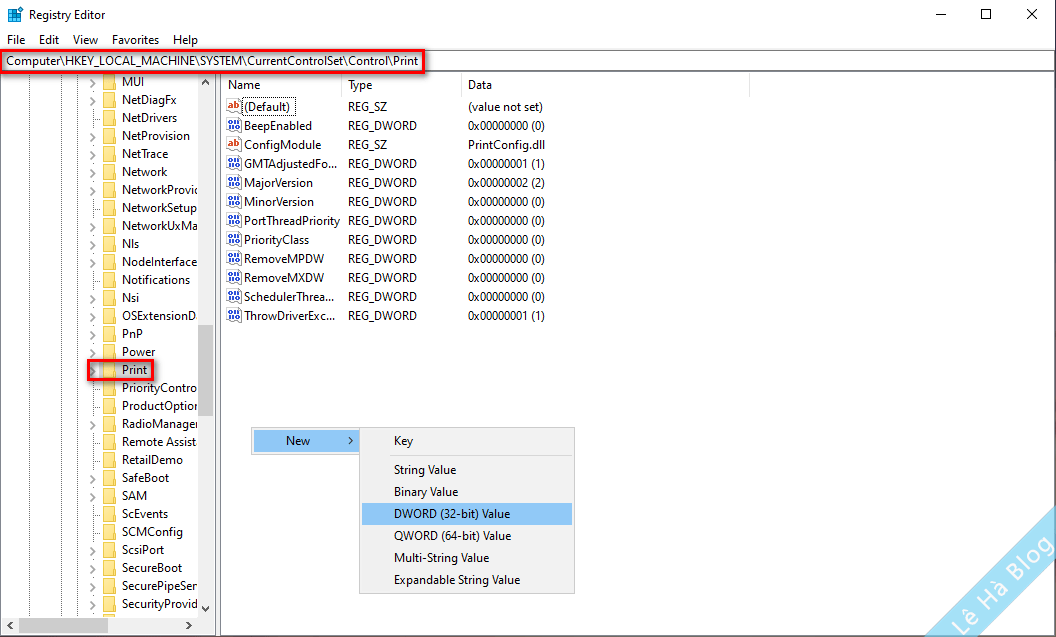Image resolution: width=1056 pixels, height=637 pixels.
Task: Open the Favorites menu
Action: tap(135, 40)
